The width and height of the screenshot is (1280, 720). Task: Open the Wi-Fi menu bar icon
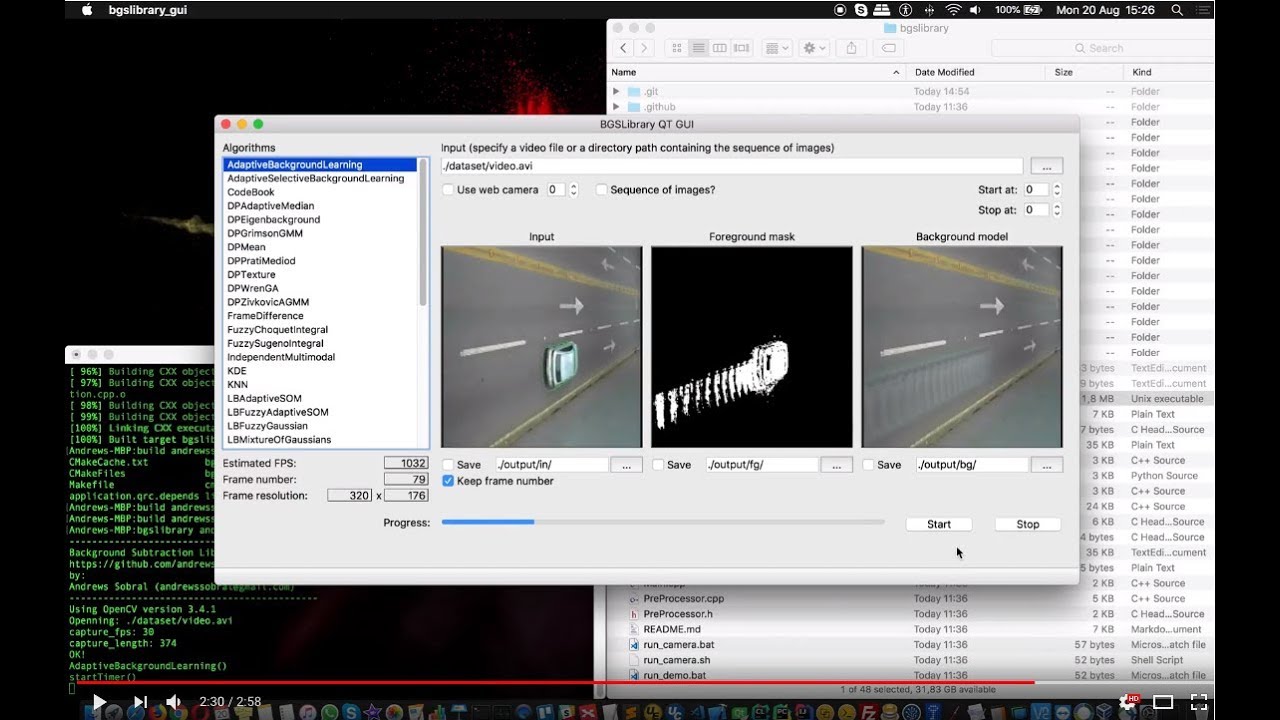[953, 10]
